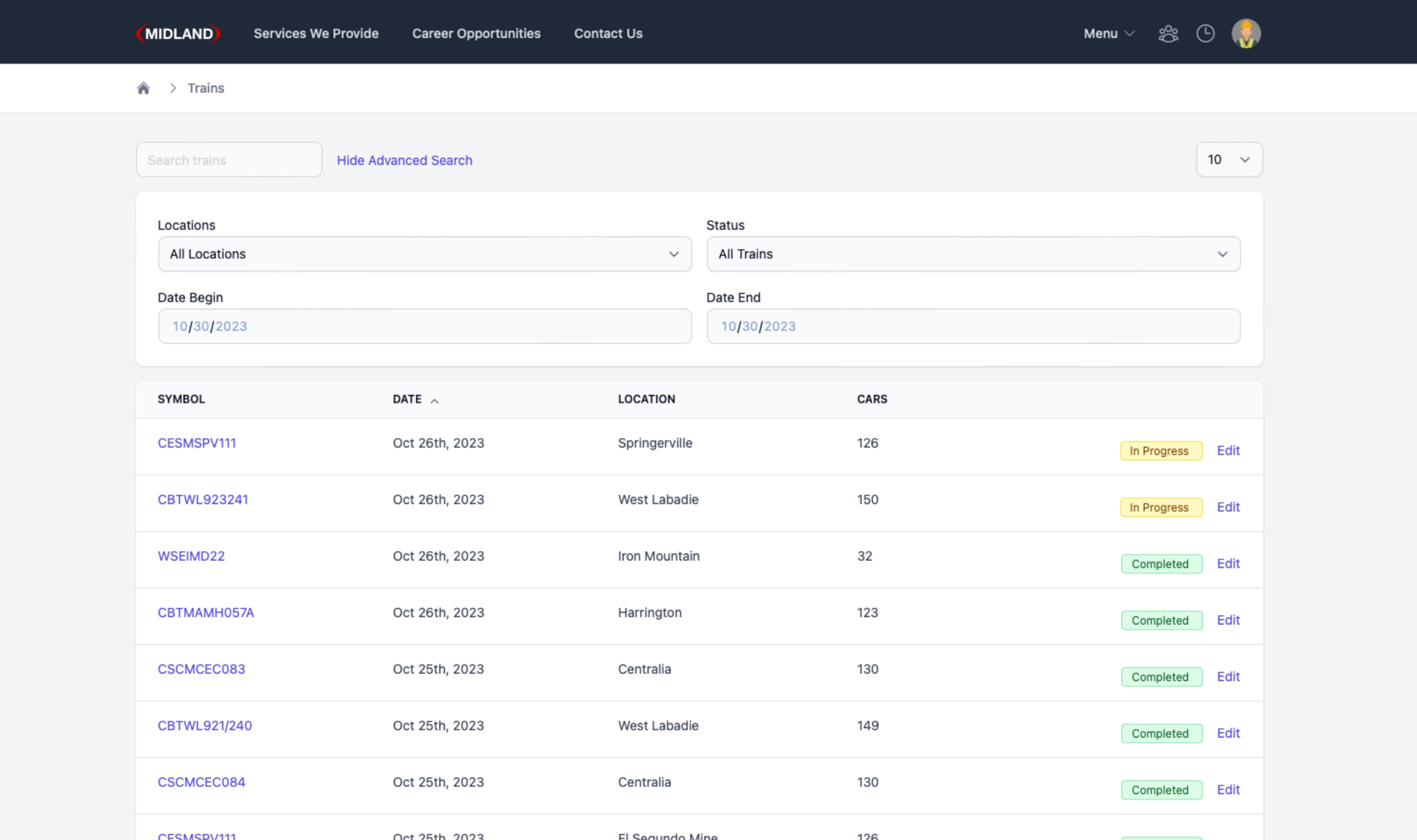Sort by LOCATION column header
Screen dimensions: 1417x840
[647, 399]
